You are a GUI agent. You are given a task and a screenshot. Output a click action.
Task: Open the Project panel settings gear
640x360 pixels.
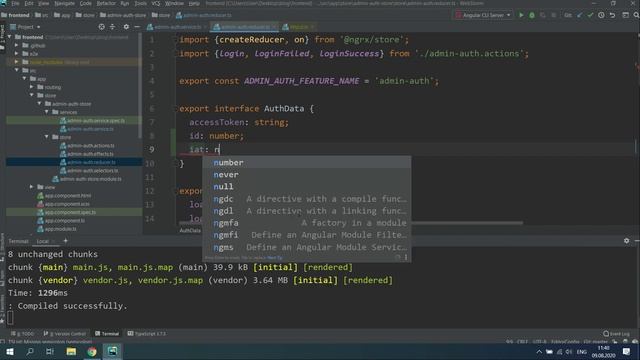coord(126,27)
